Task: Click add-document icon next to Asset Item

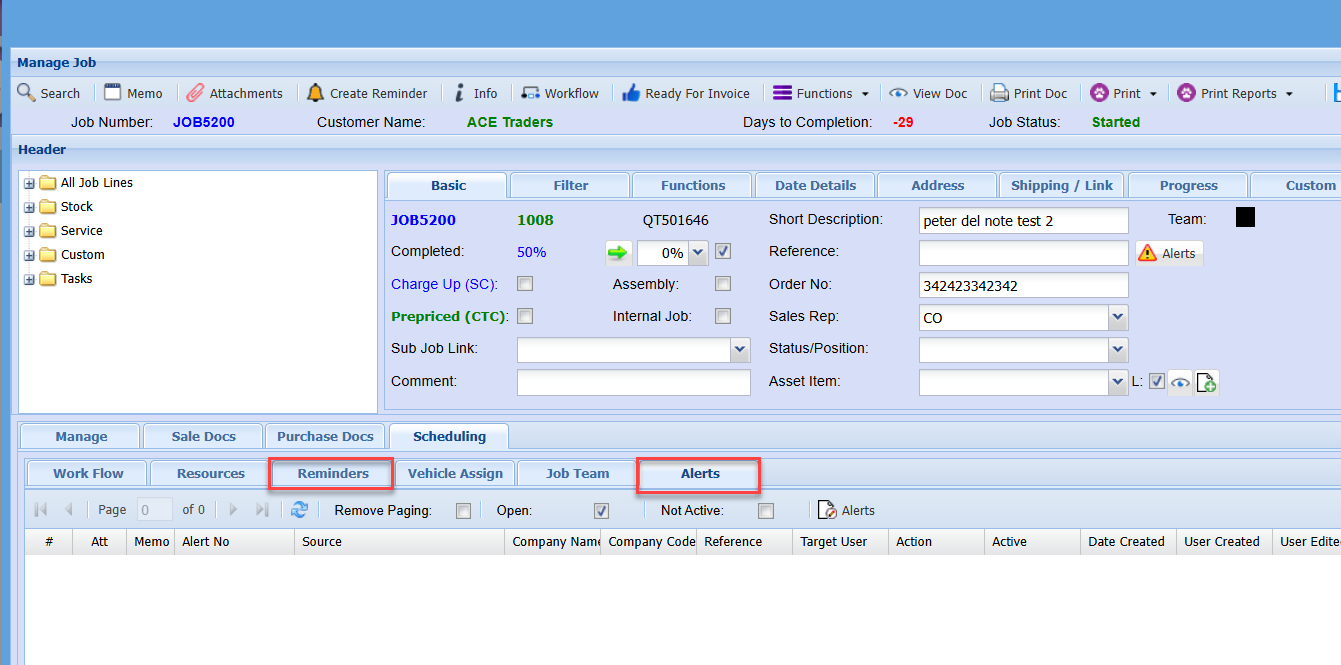Action: tap(1206, 382)
